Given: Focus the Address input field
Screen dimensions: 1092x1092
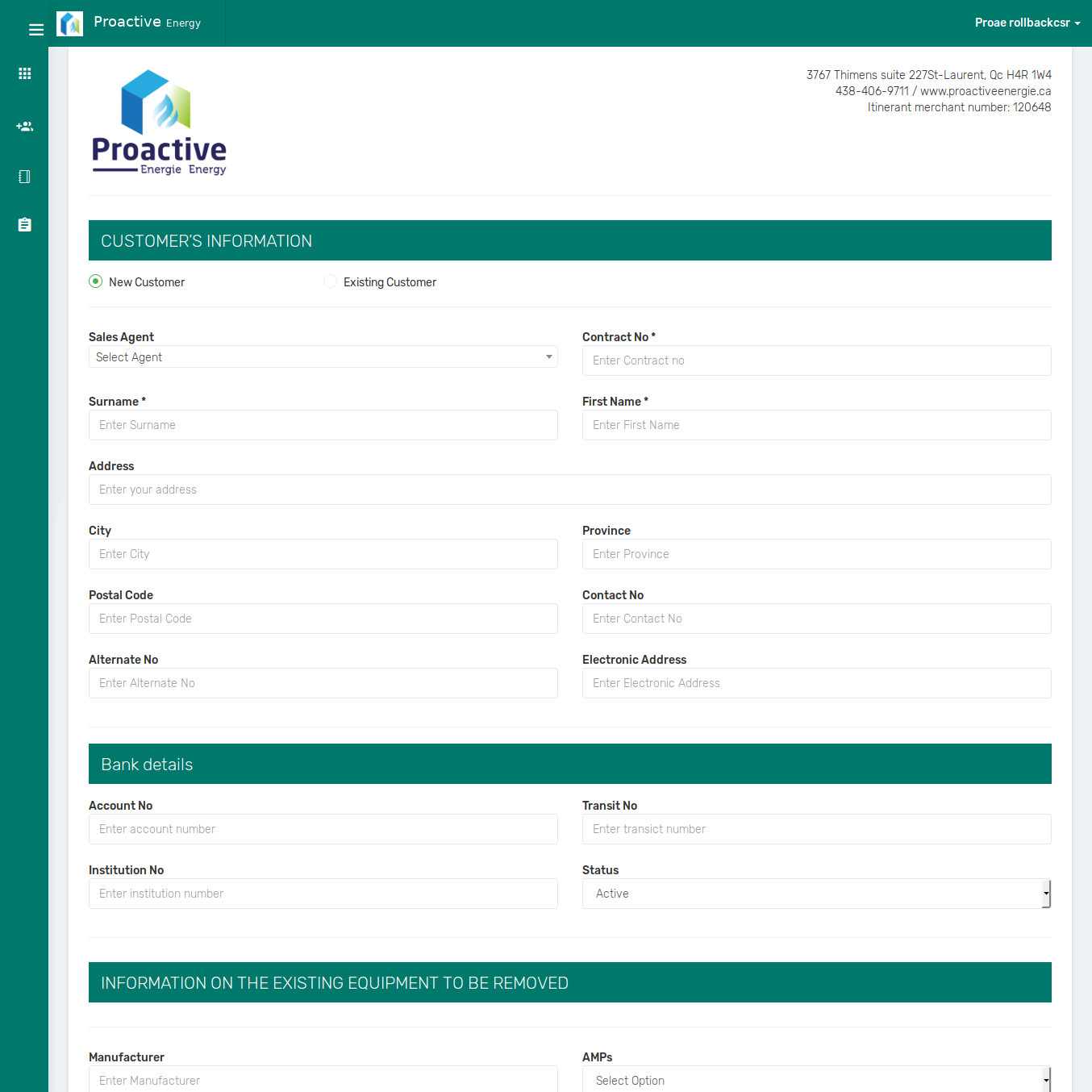Looking at the screenshot, I should click(570, 490).
